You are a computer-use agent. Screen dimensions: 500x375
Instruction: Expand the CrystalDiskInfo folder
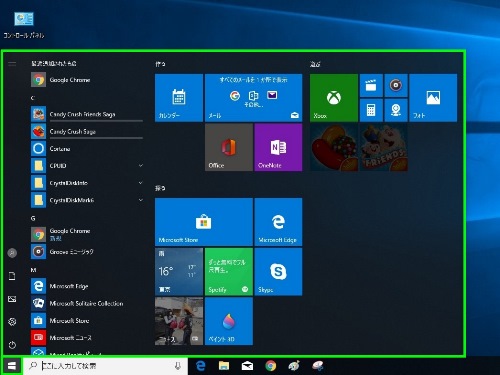click(x=87, y=183)
